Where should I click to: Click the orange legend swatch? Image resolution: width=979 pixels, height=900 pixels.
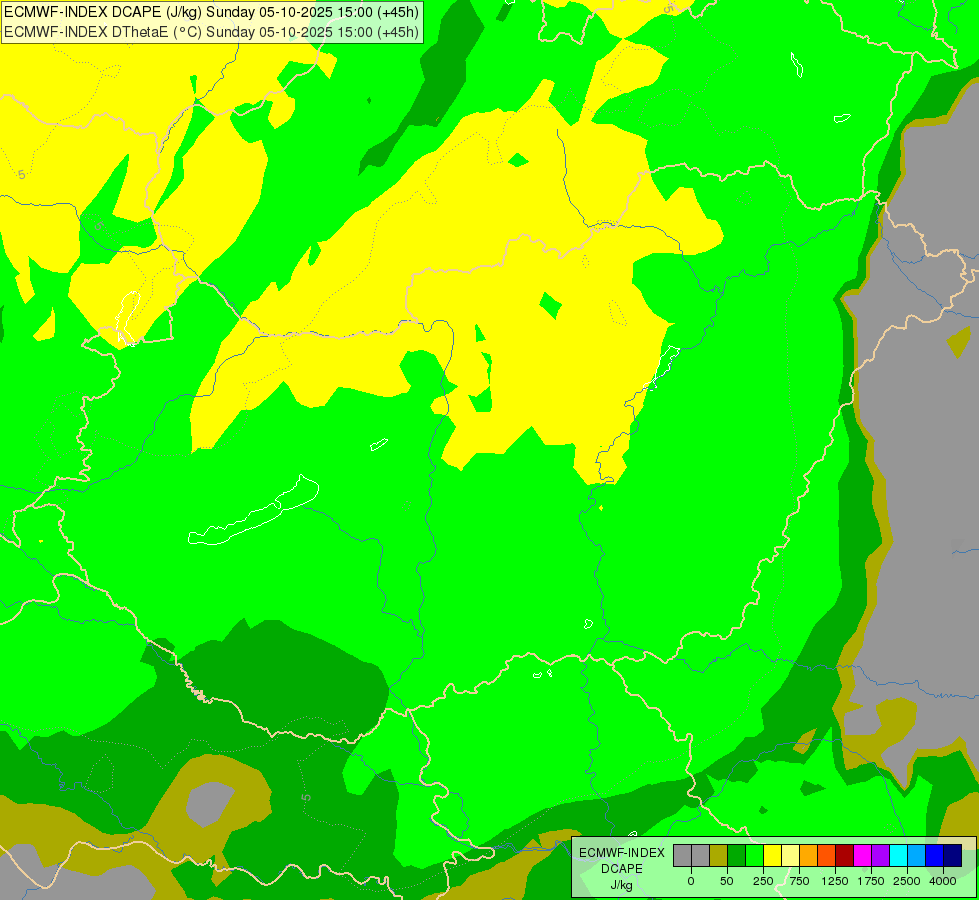click(808, 855)
